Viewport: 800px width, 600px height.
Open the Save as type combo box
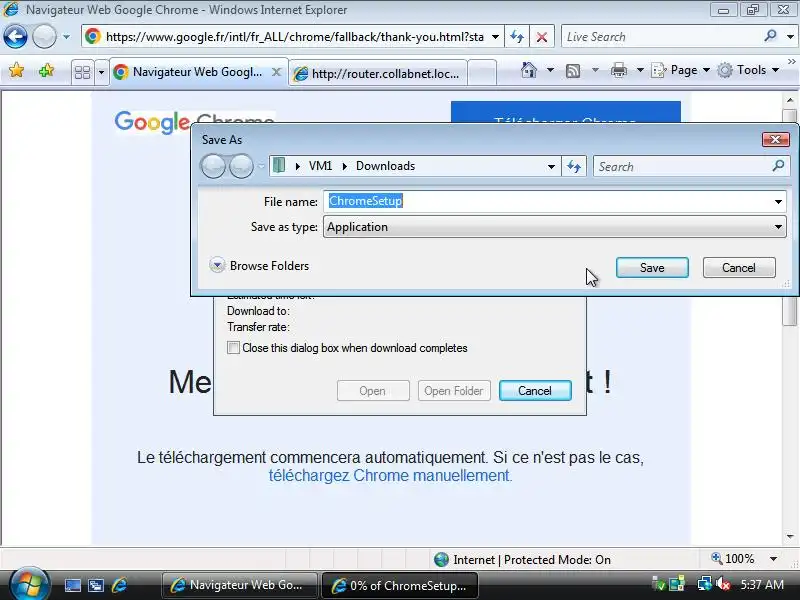555,227
